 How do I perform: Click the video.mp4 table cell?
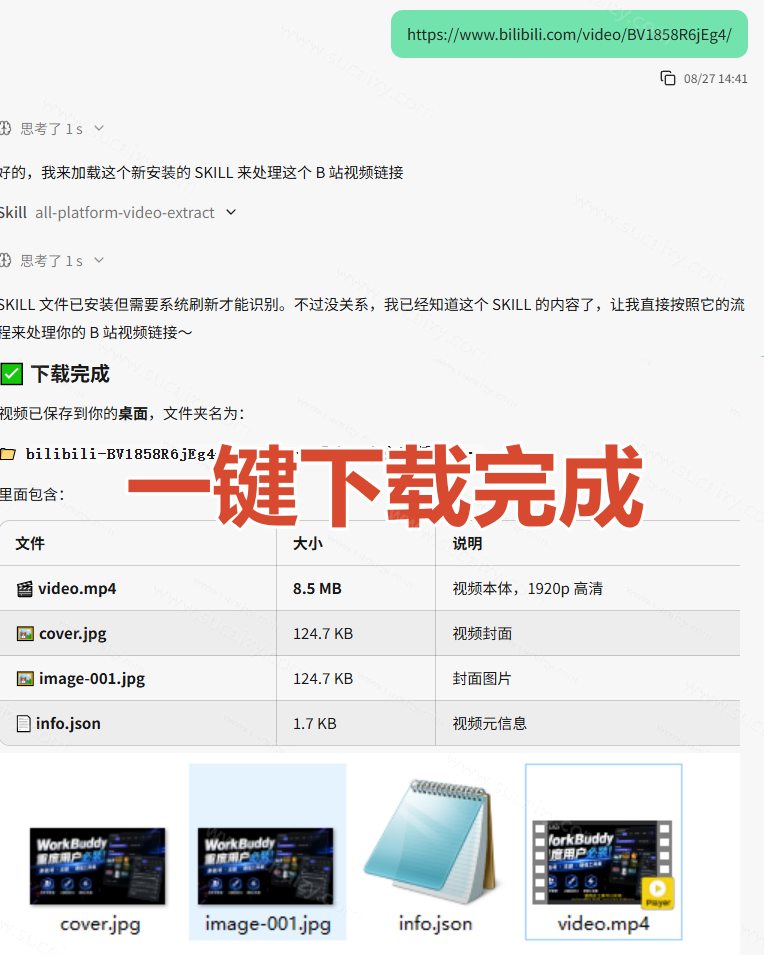[138, 588]
